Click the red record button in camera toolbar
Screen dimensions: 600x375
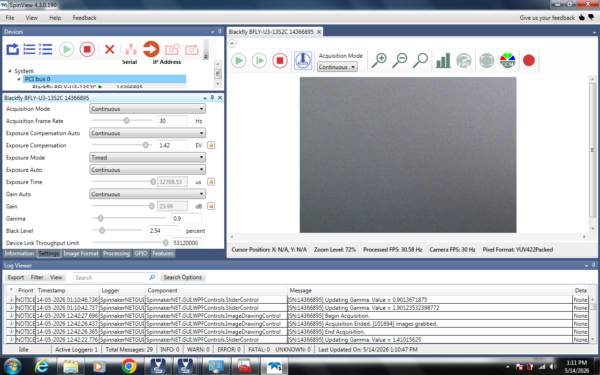[528, 60]
